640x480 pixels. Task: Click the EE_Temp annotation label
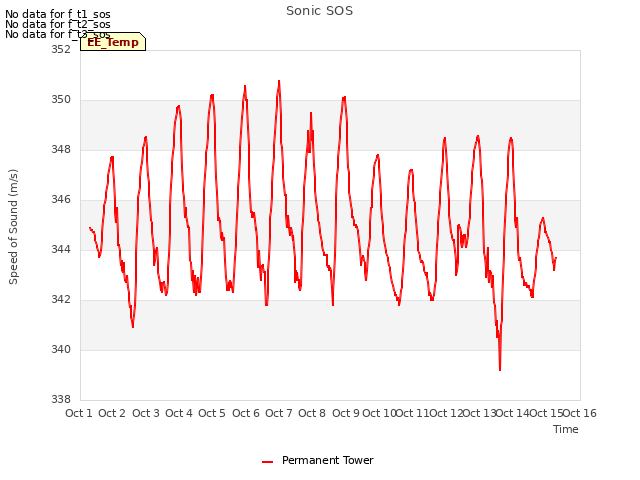[x=113, y=42]
